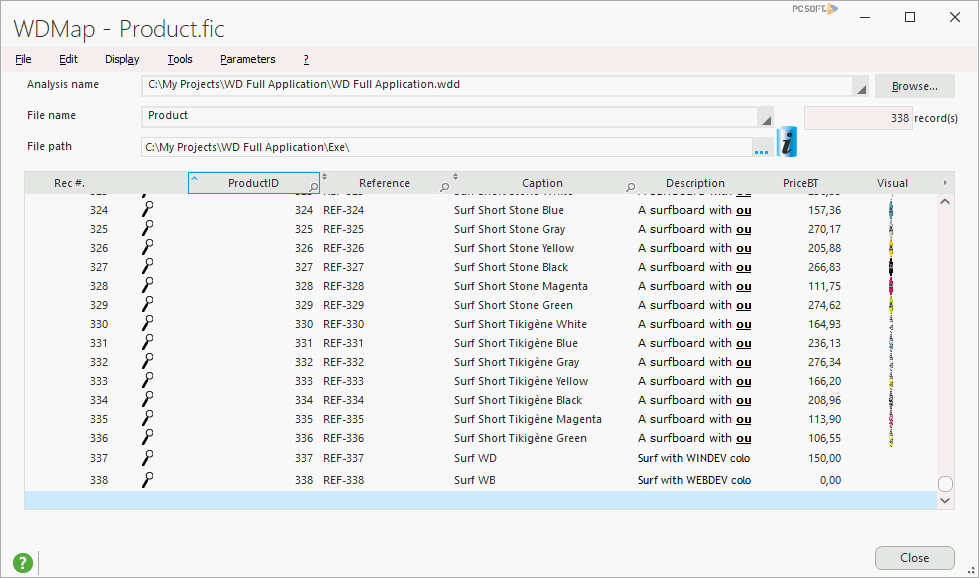
Task: Click magnifier icon for record 325
Action: (x=148, y=227)
